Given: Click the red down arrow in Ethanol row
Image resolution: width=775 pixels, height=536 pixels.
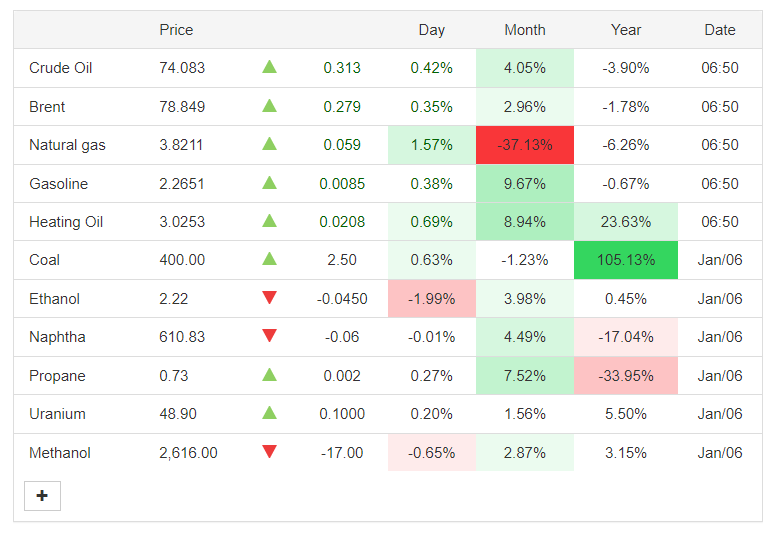Looking at the screenshot, I should point(269,298).
